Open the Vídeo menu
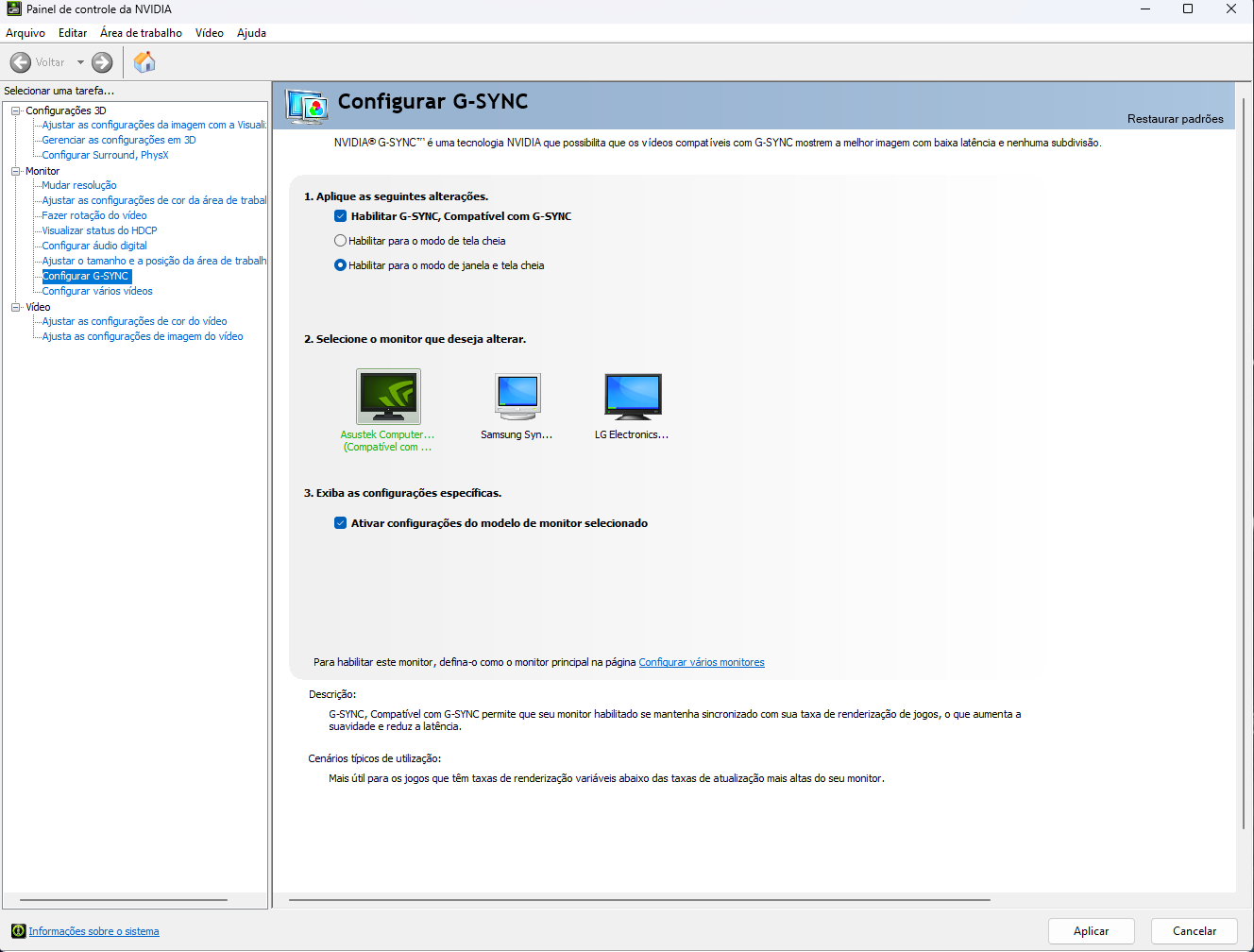The height and width of the screenshot is (952, 1254). 210,33
